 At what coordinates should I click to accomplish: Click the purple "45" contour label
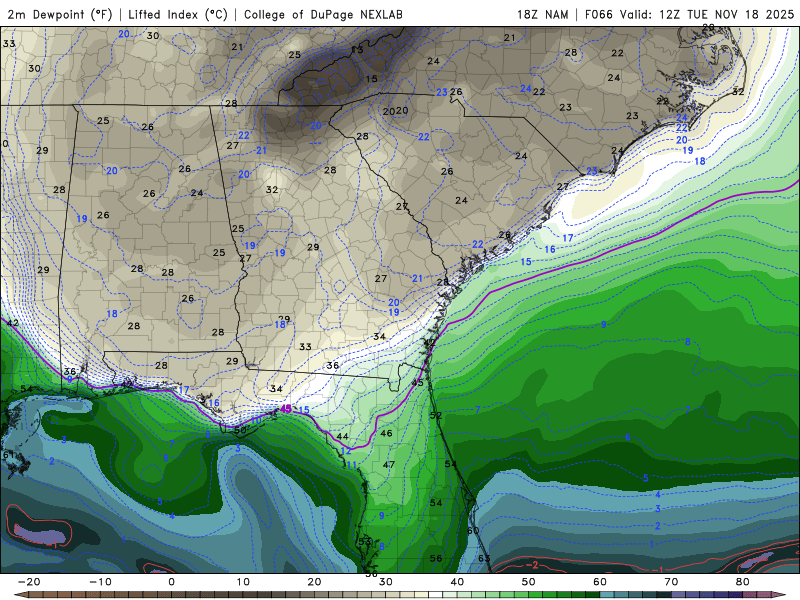(286, 409)
